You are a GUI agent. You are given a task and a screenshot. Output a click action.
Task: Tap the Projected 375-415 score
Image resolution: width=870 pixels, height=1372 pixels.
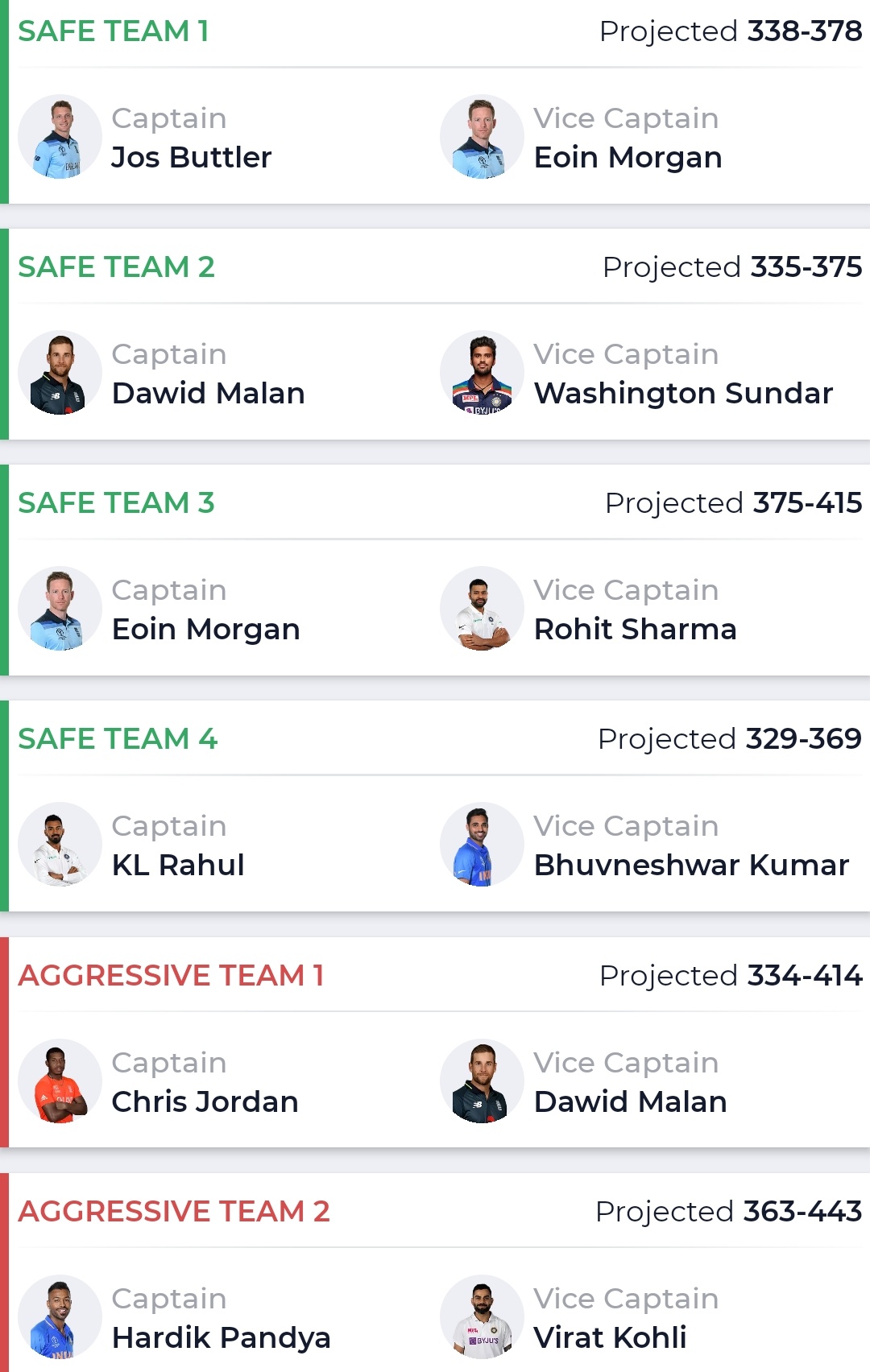(734, 503)
